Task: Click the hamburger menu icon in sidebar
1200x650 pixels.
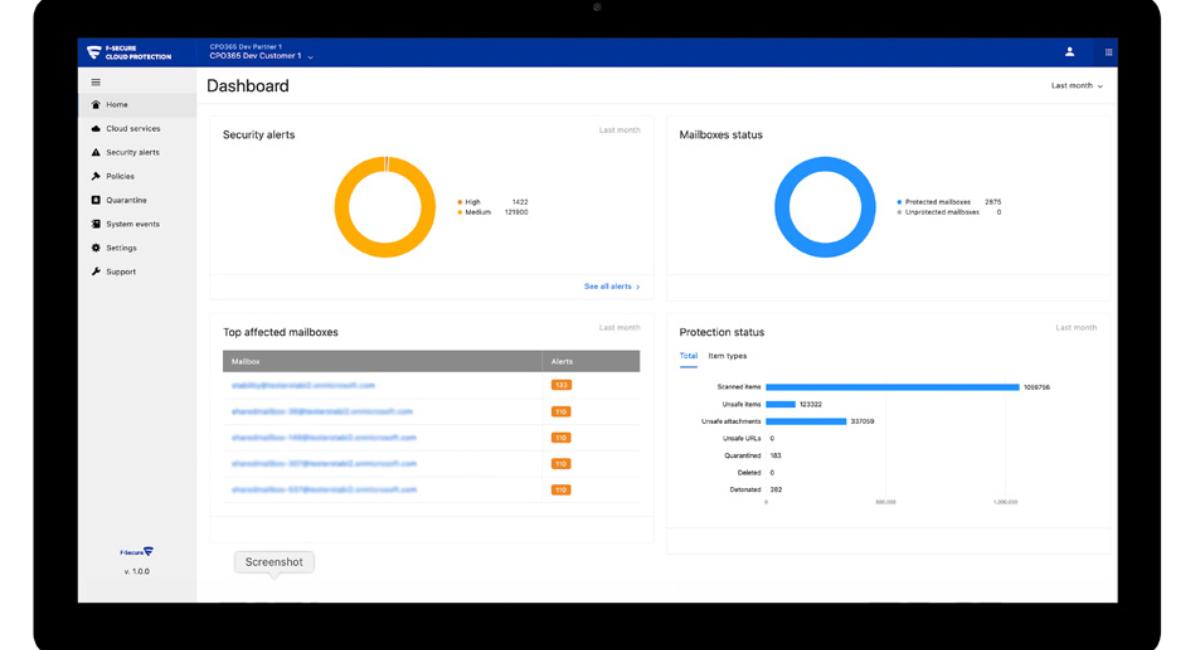Action: coord(96,82)
